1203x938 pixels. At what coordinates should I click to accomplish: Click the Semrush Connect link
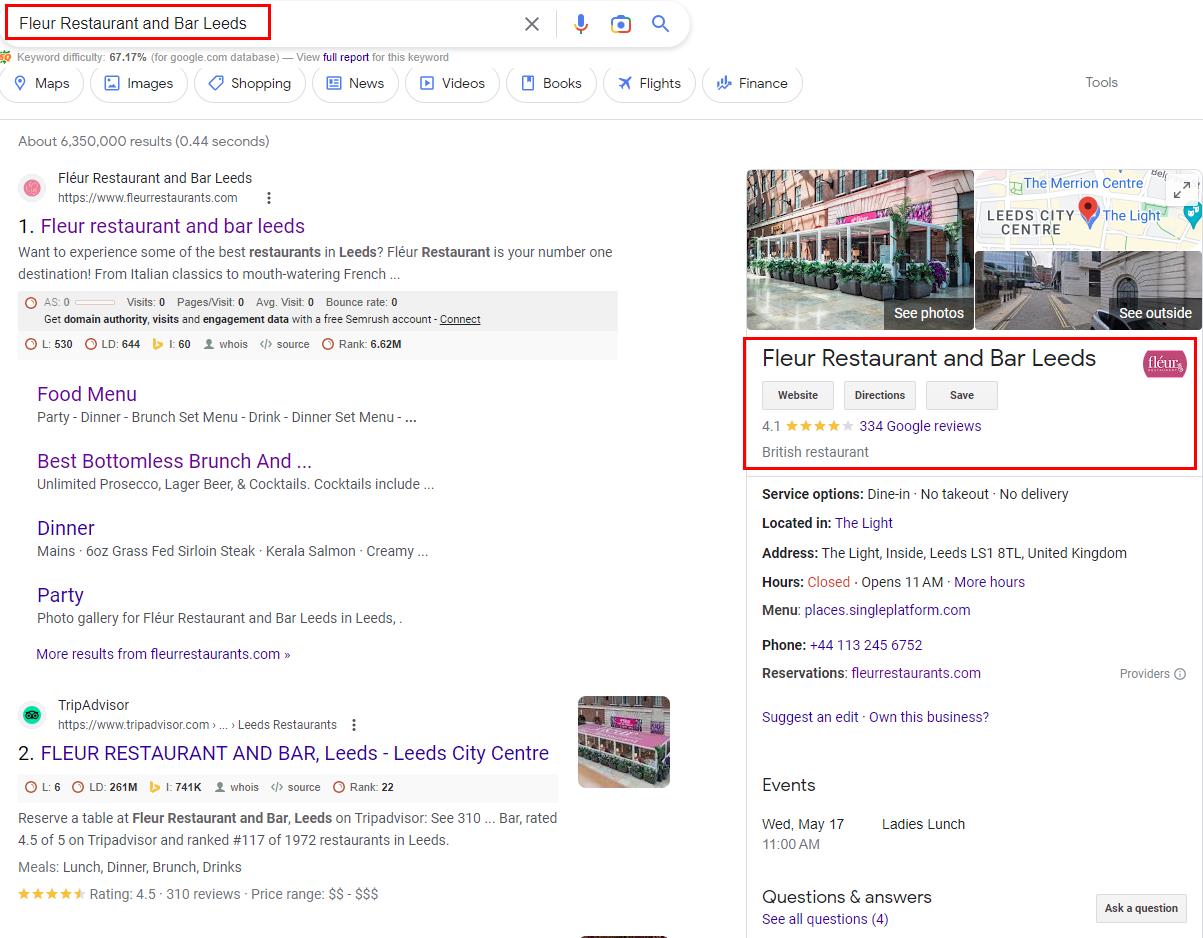(460, 319)
